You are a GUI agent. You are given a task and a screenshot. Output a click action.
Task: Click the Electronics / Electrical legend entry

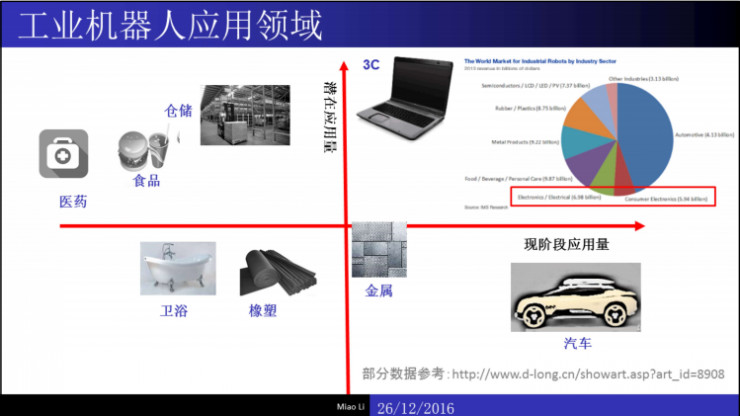(559, 197)
